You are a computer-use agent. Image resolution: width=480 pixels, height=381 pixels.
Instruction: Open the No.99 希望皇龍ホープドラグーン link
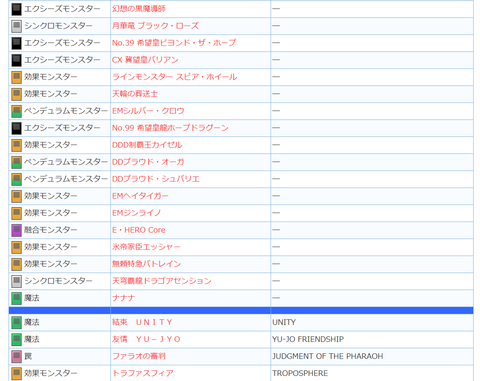(170, 128)
